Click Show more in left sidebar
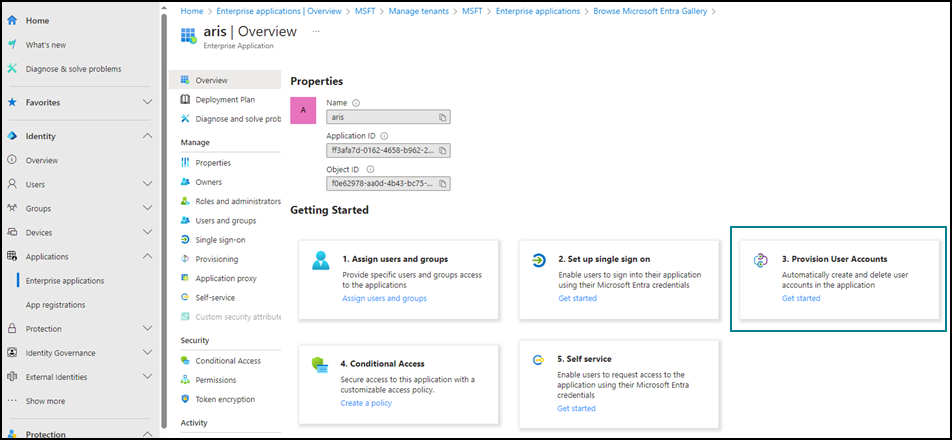Image resolution: width=952 pixels, height=440 pixels. (x=45, y=401)
